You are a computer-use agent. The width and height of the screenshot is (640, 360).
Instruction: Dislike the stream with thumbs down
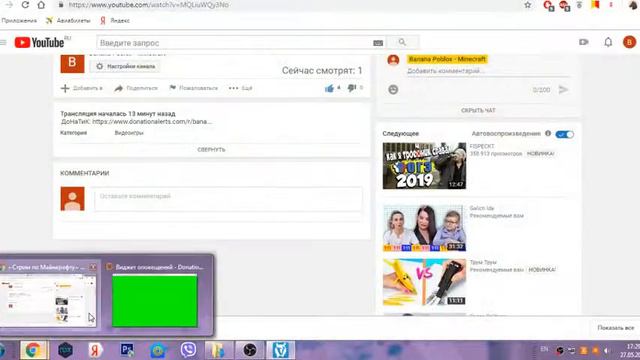tap(351, 88)
